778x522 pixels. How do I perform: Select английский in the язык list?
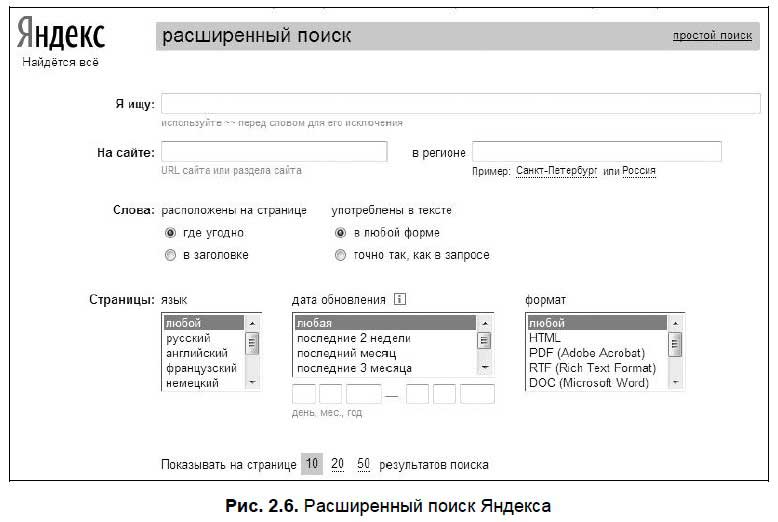[x=204, y=353]
